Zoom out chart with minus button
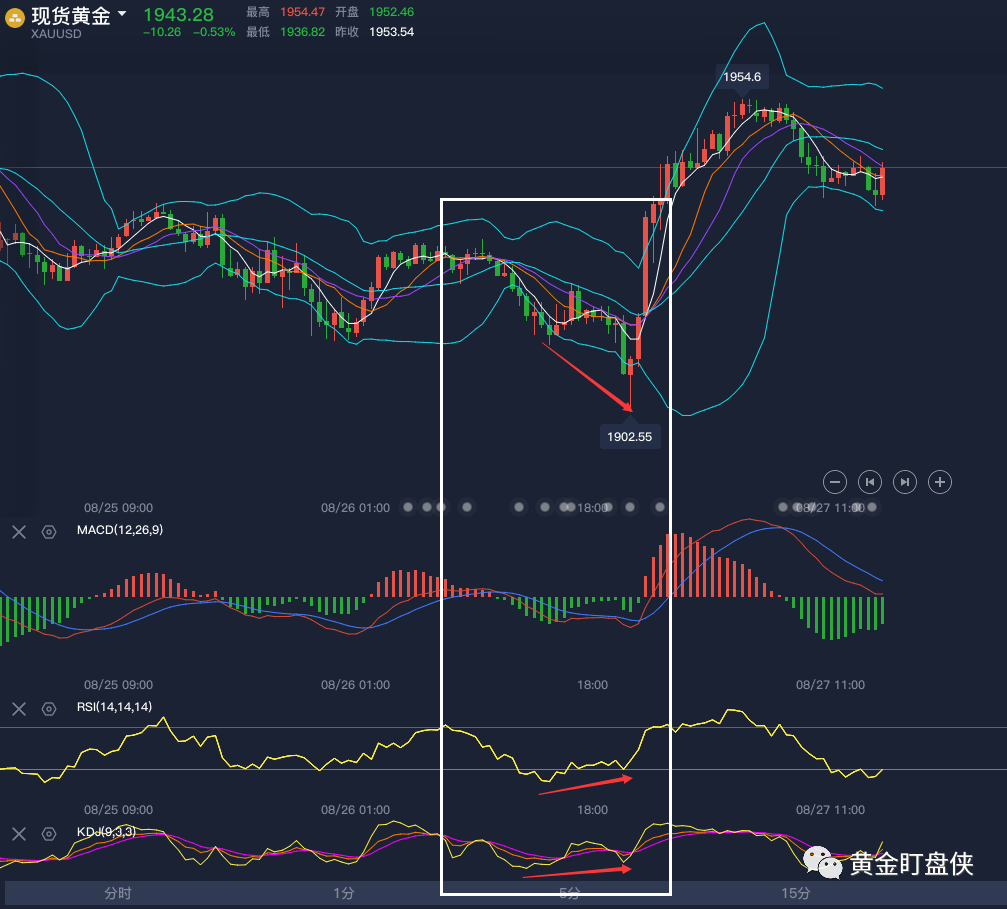The height and width of the screenshot is (909, 1007). 834,482
